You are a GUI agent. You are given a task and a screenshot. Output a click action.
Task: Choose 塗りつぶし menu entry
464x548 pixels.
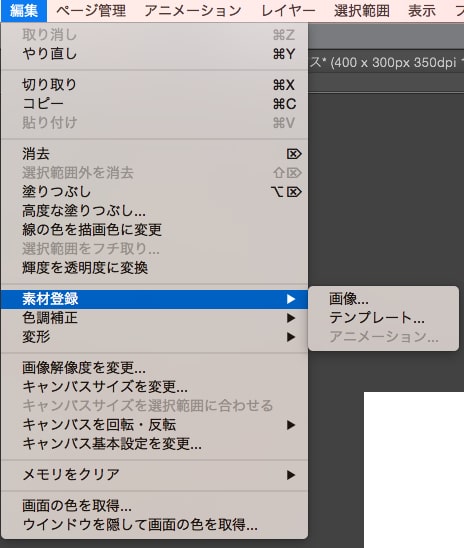[x=154, y=192]
